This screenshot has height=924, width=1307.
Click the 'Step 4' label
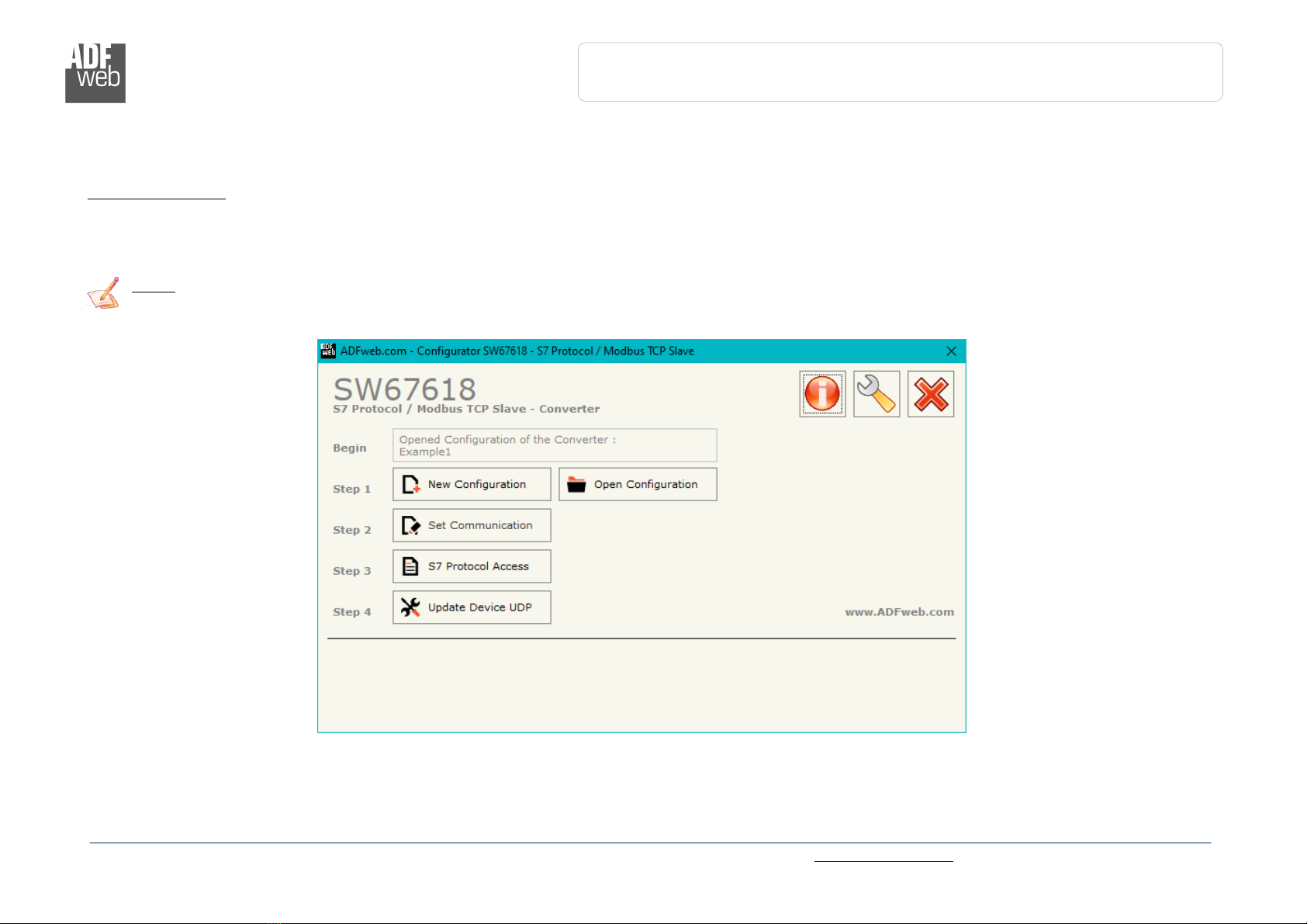click(351, 612)
